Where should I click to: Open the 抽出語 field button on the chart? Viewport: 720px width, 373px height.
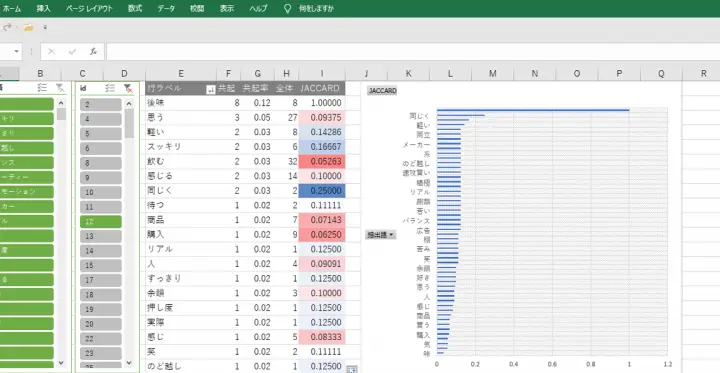coord(380,235)
